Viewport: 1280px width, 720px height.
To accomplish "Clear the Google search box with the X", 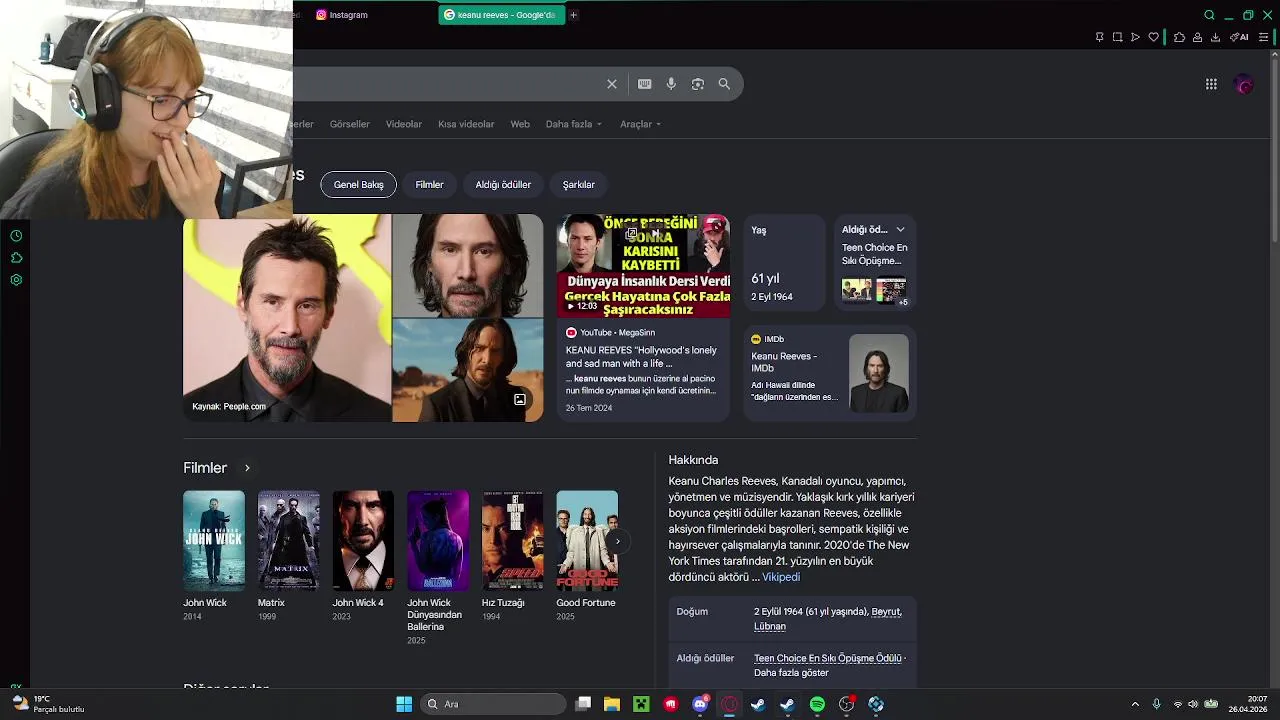I will pos(612,84).
